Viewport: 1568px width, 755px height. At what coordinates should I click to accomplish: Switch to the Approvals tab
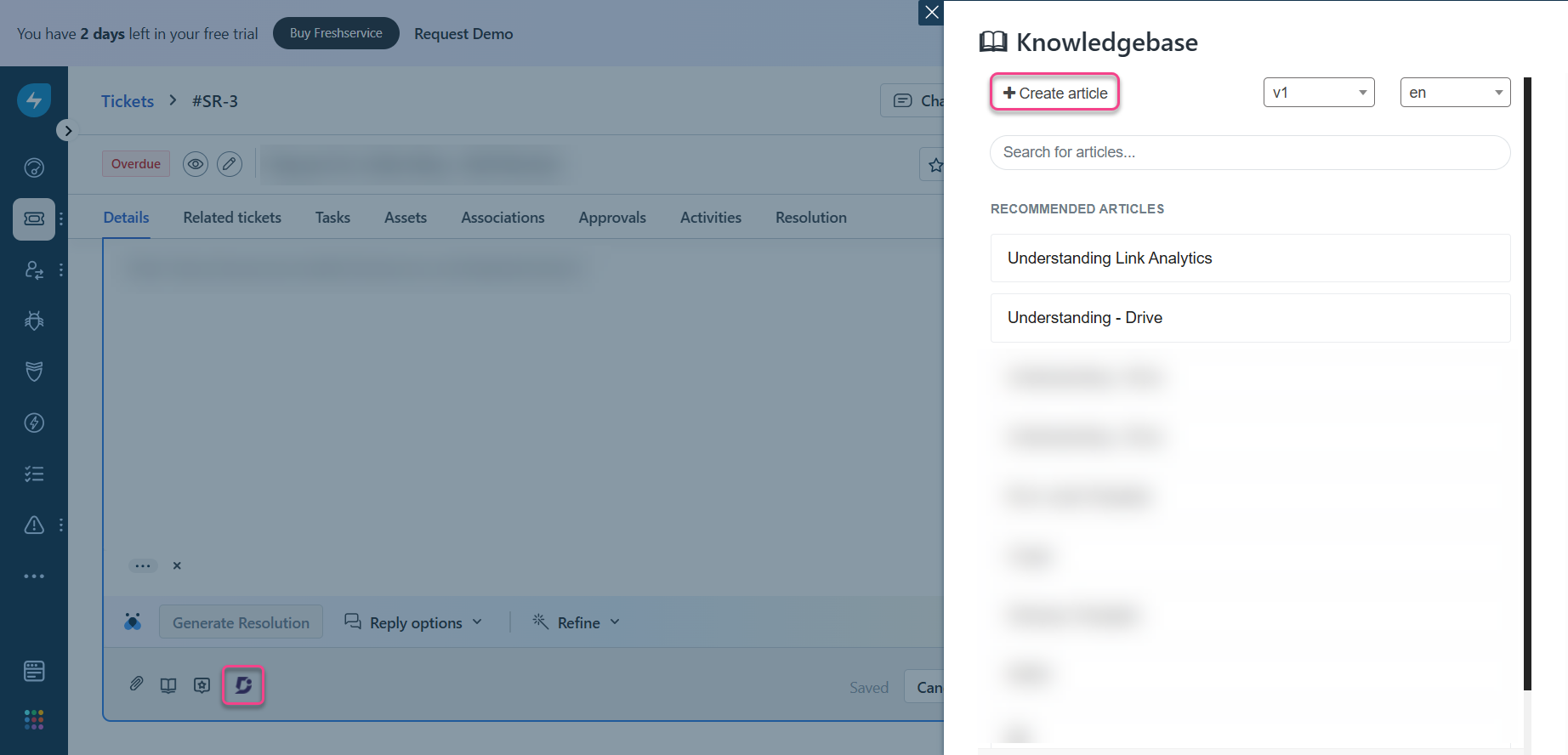[612, 218]
